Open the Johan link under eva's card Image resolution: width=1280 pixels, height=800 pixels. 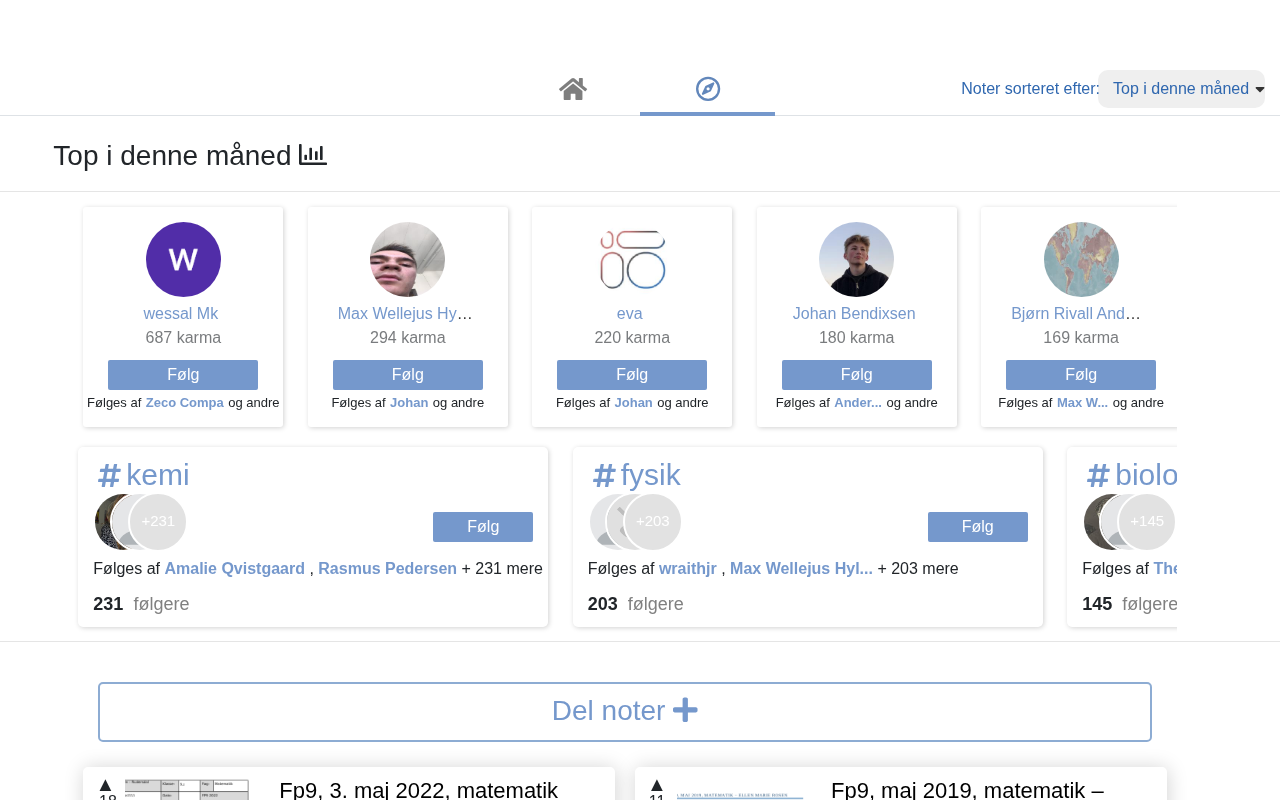pyautogui.click(x=634, y=403)
